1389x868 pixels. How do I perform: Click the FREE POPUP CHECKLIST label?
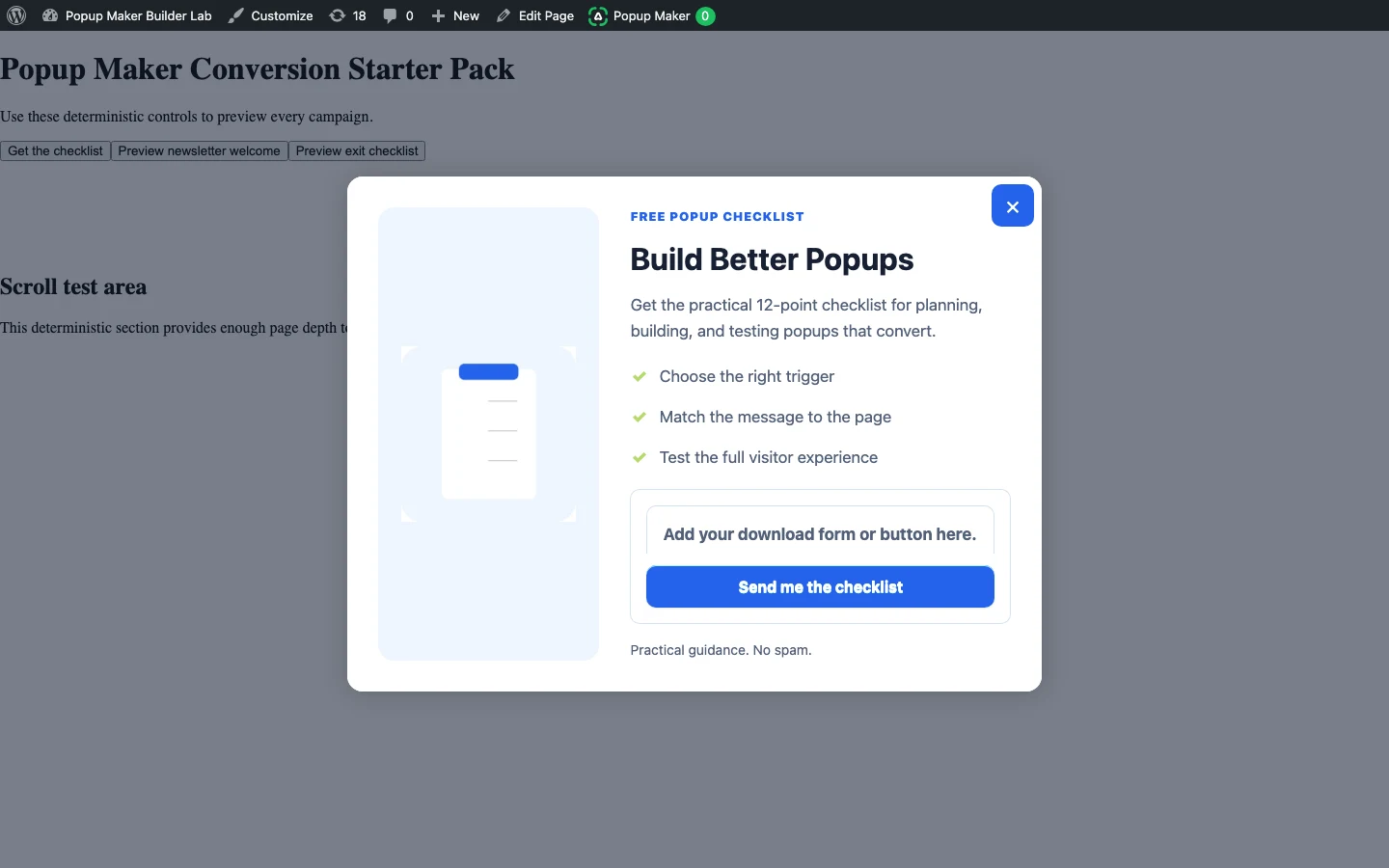coord(717,217)
